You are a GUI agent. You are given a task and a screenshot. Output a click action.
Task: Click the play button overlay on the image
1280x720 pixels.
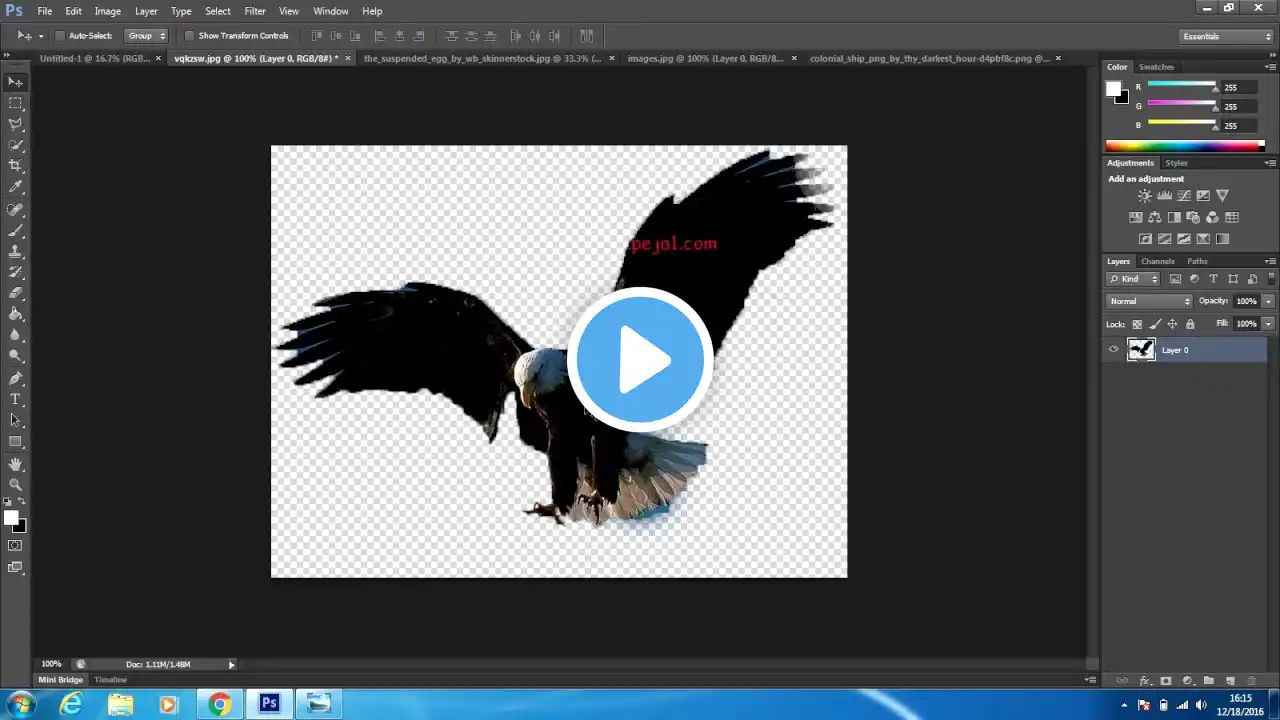tap(640, 359)
